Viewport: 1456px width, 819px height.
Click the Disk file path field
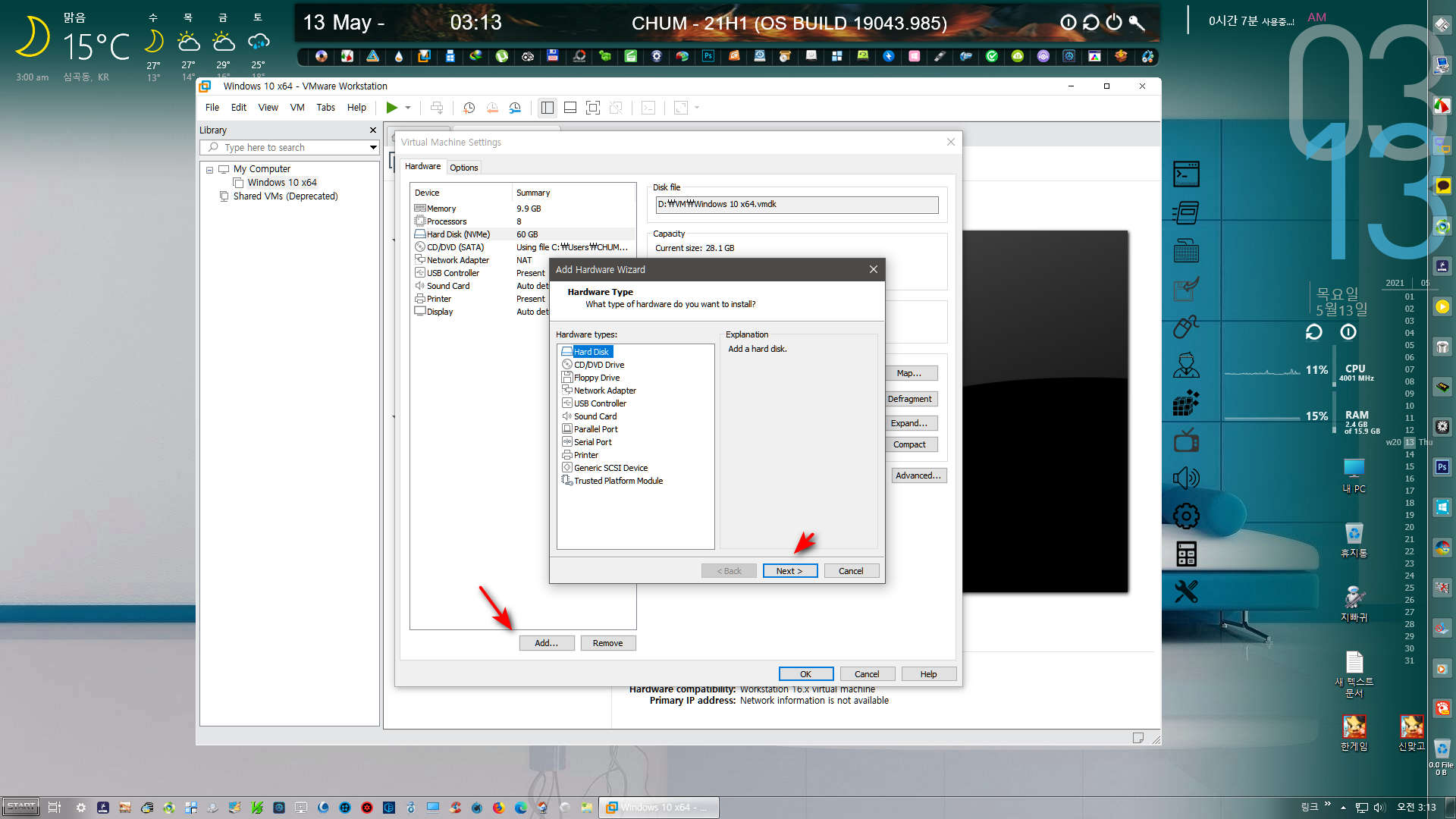pos(797,205)
